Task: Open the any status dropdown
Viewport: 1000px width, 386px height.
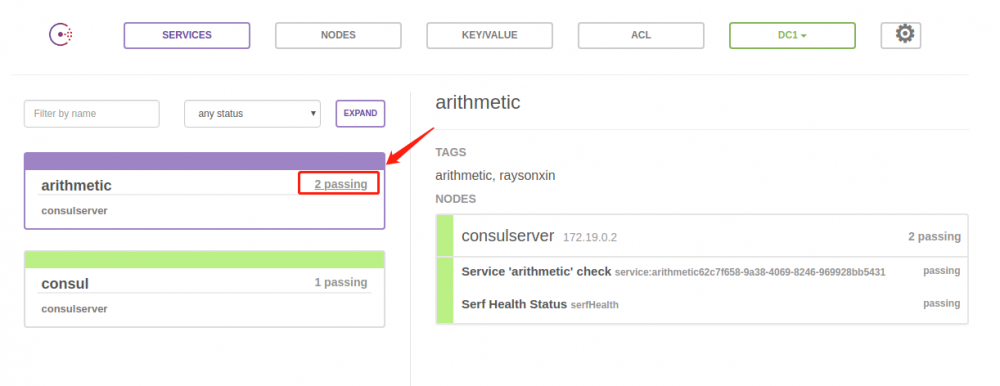Action: [x=253, y=114]
